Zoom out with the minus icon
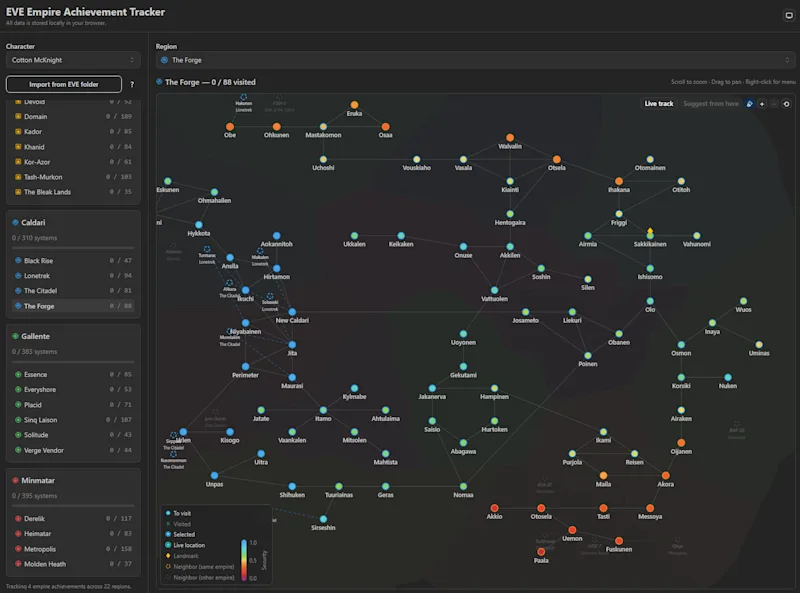Screen dimensions: 800x593 tap(774, 104)
